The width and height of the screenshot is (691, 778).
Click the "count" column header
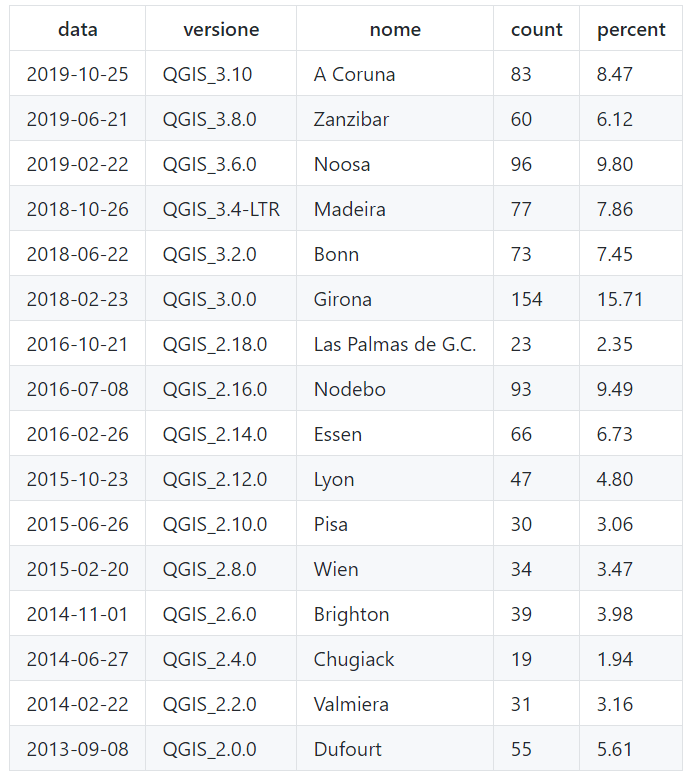click(x=537, y=30)
